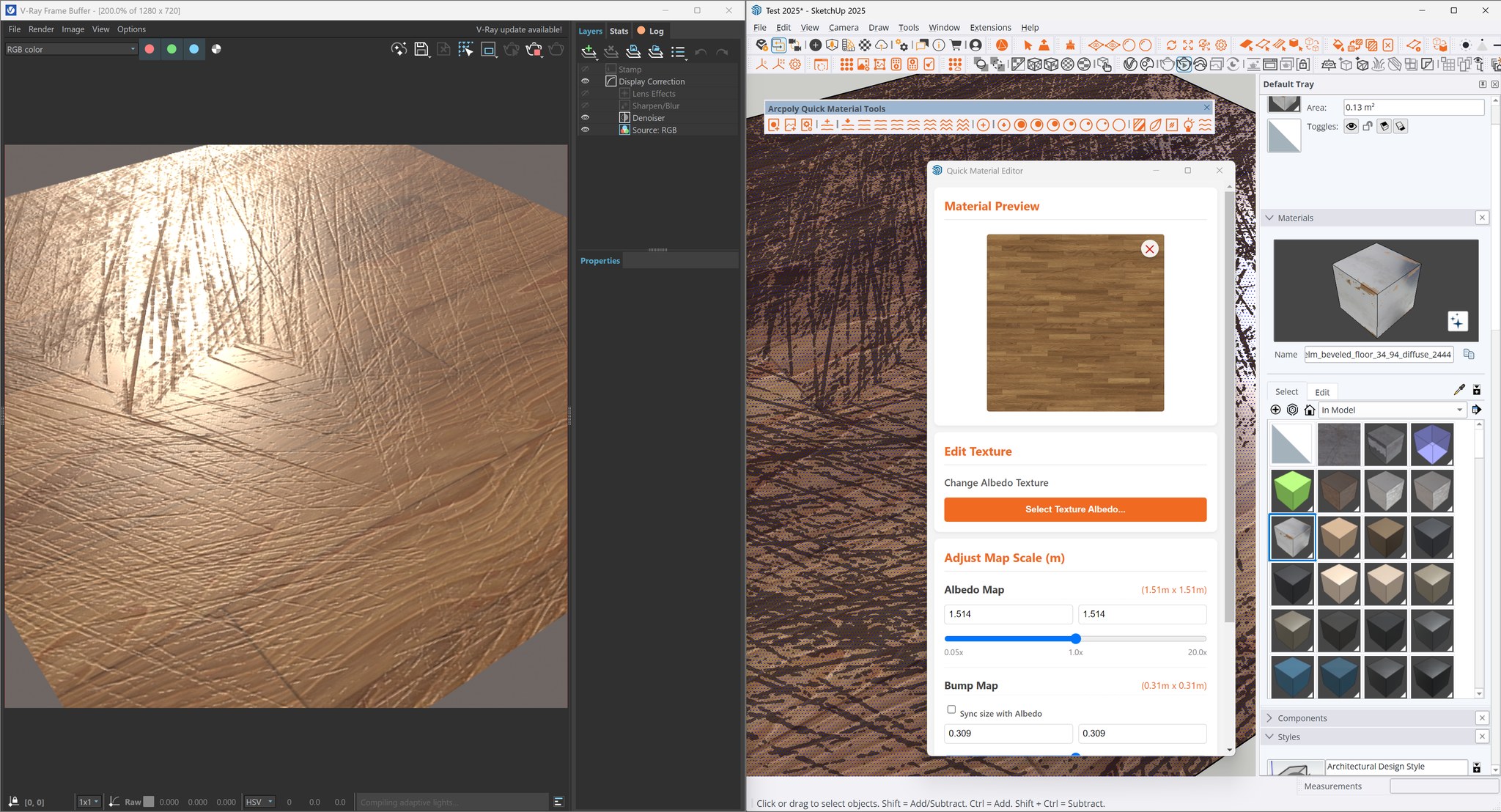Viewport: 1501px width, 812px height.
Task: Toggle the red channel in V-Ray Frame Buffer
Action: point(150,49)
